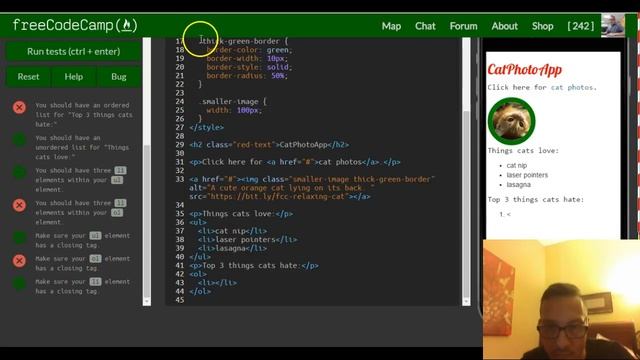Click 'Things cats love' paragraph on line 35
Screen dimensions: 640x360
[241, 214]
